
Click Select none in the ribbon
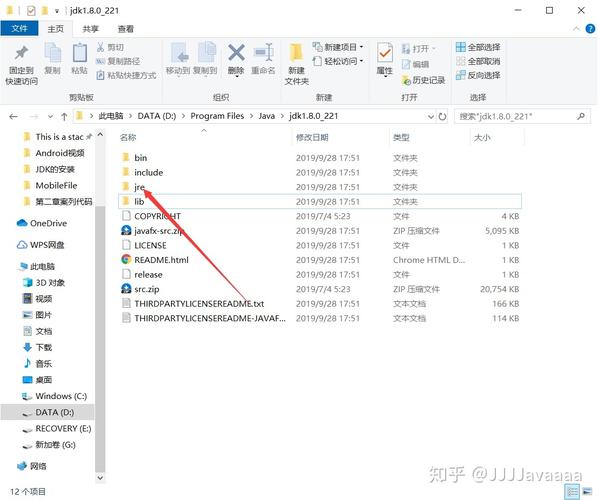[478, 61]
